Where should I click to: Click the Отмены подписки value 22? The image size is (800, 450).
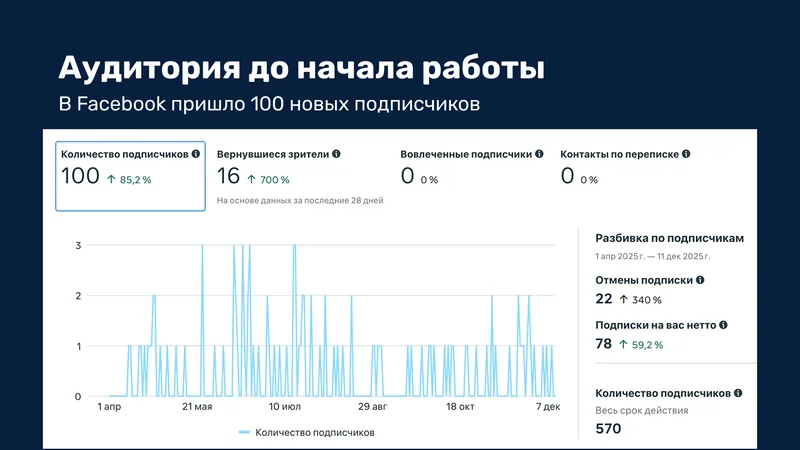pos(604,298)
